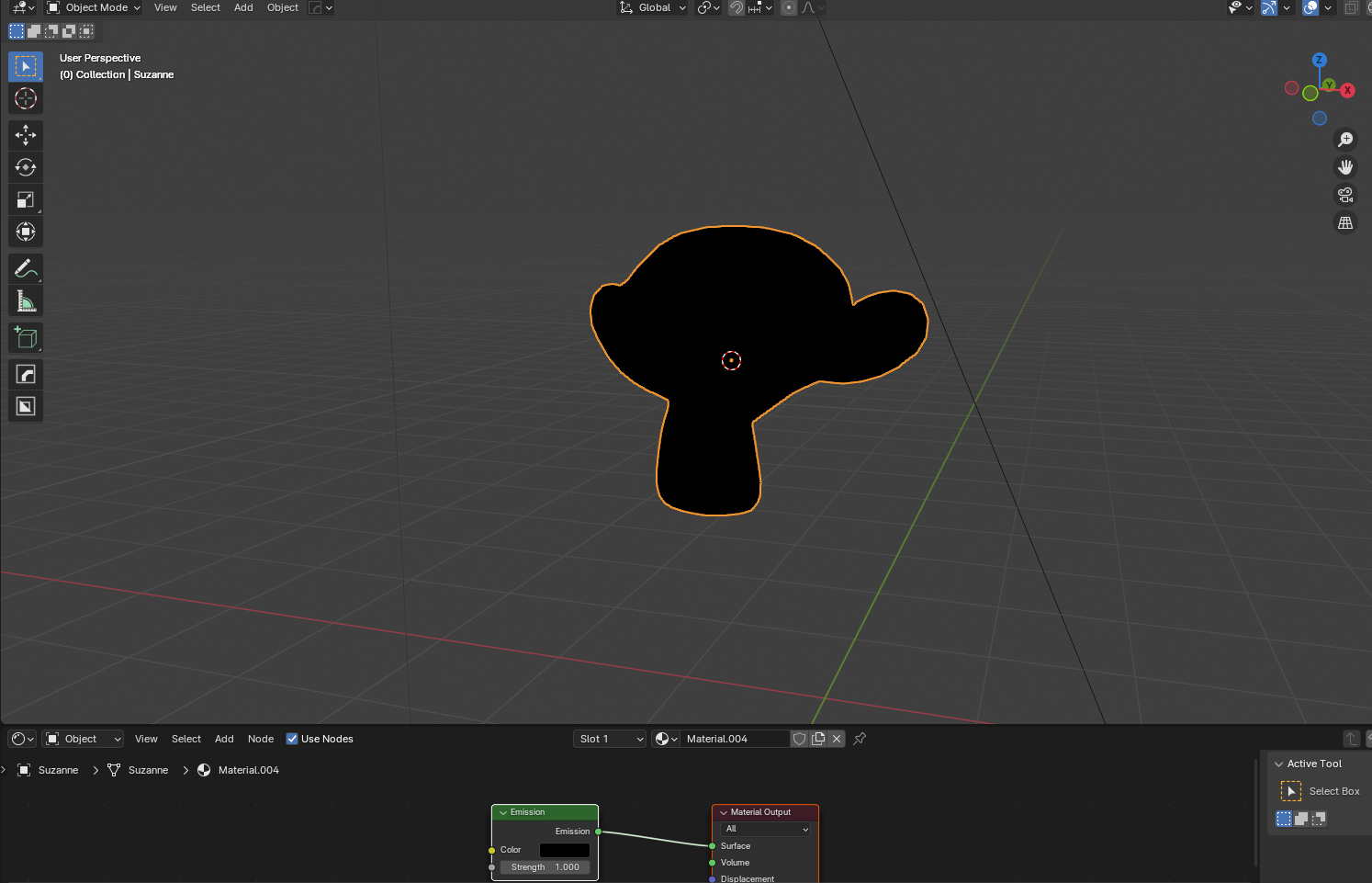
Task: Switch perspective/orthographic grid icon
Action: click(1345, 223)
